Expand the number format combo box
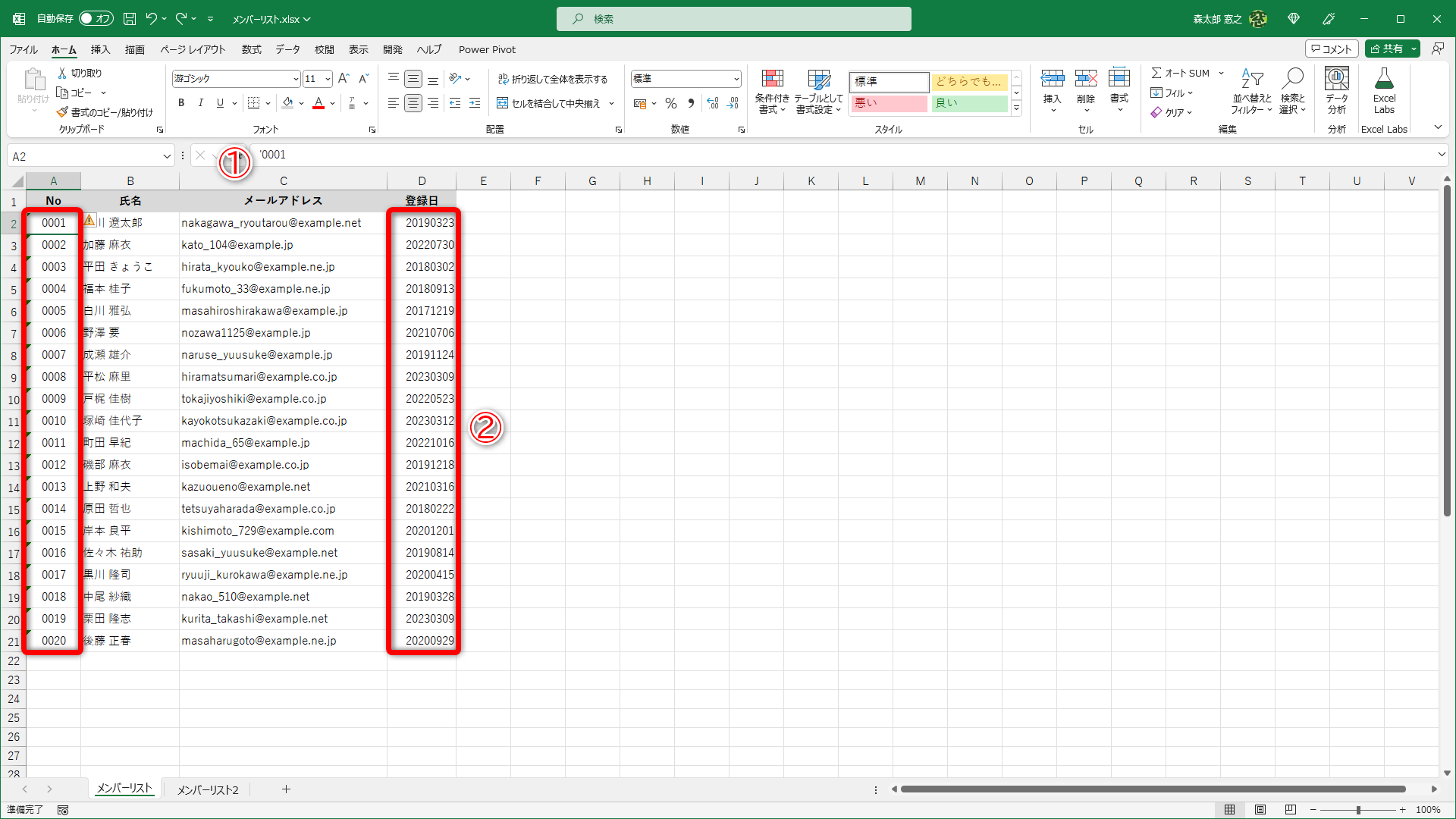Viewport: 1456px width, 819px height. (x=736, y=79)
